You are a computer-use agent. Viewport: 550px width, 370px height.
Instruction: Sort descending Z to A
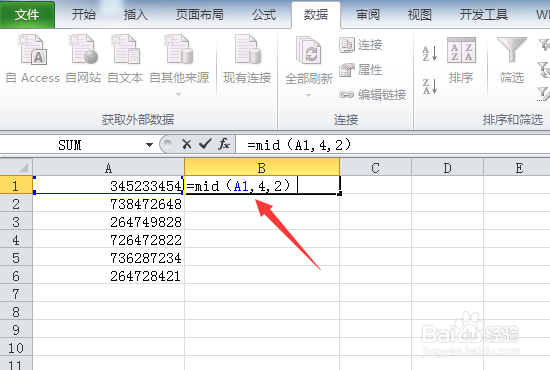[x=430, y=86]
